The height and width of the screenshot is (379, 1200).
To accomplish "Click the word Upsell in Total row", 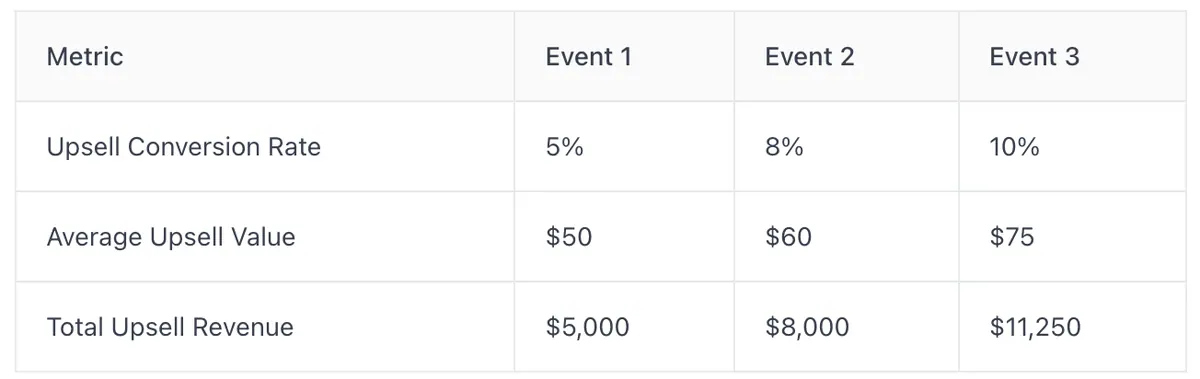I will (143, 328).
